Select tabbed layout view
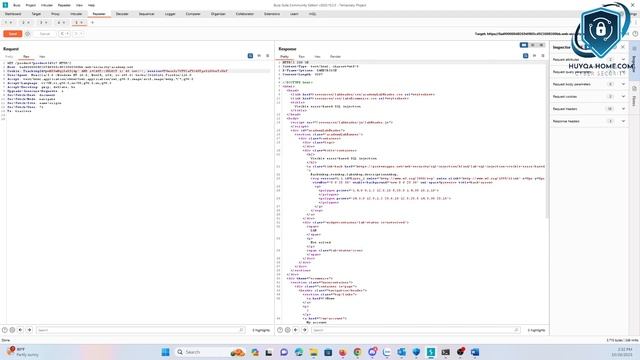The height and width of the screenshot is (360, 640). 541,45
